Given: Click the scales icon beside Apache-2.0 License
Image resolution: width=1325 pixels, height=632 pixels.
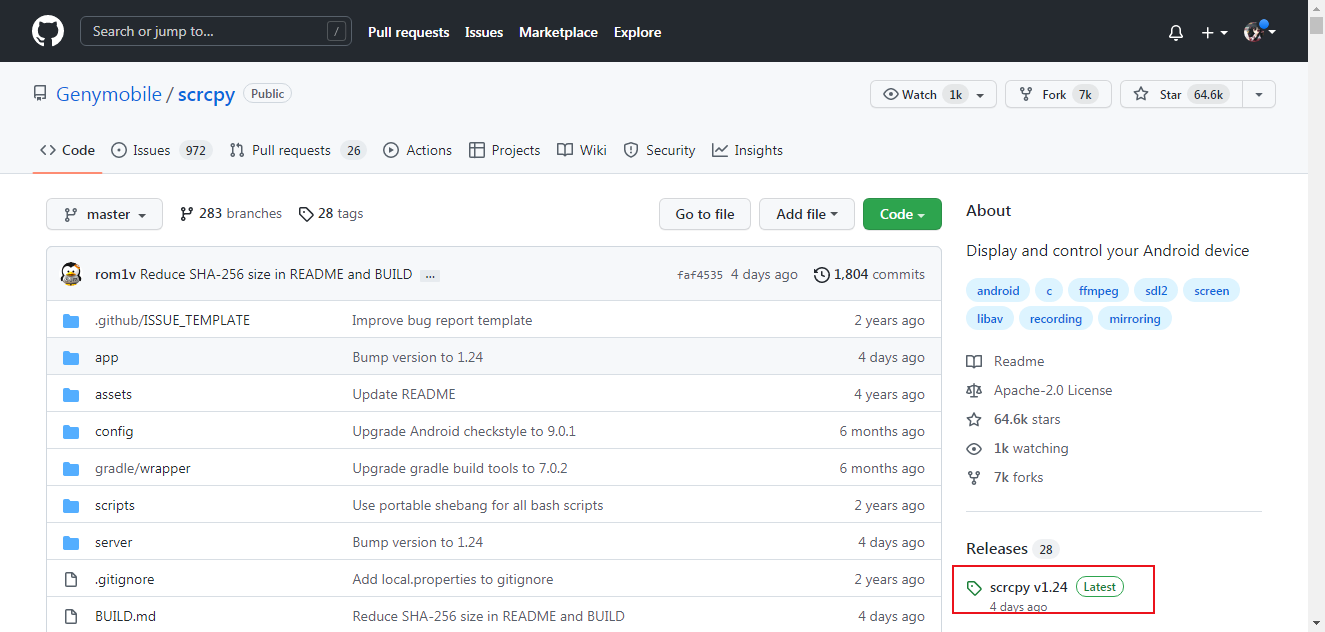Looking at the screenshot, I should (974, 390).
